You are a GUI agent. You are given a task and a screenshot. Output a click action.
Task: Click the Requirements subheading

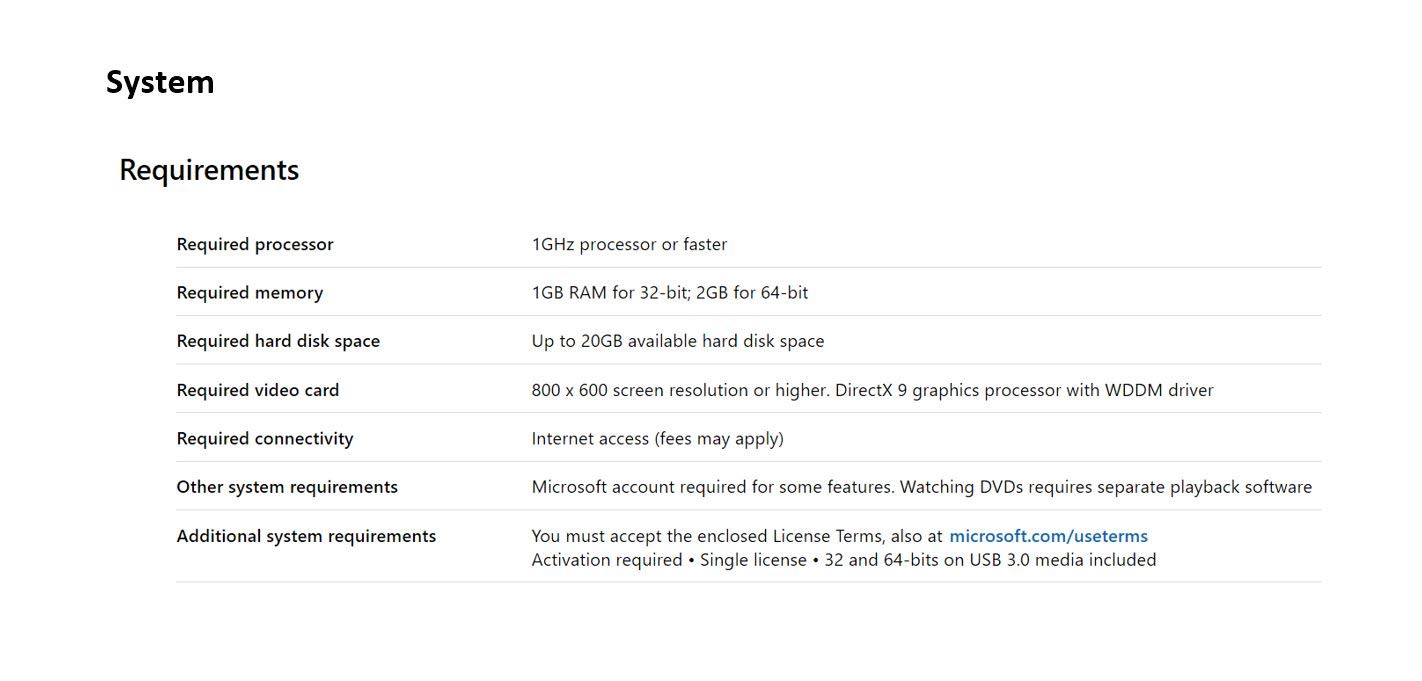click(x=209, y=170)
